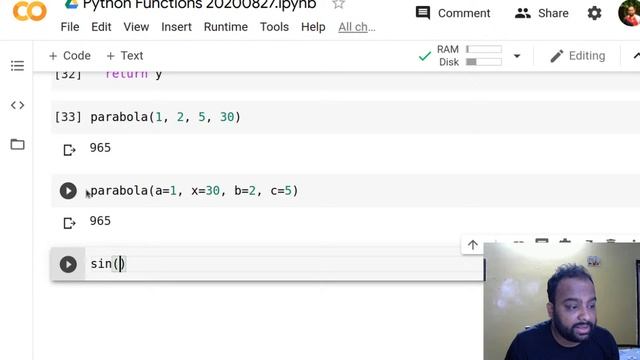Screen dimensions: 640x360
Task: Expand the runtime connection dropdown arrow
Action: (517, 56)
